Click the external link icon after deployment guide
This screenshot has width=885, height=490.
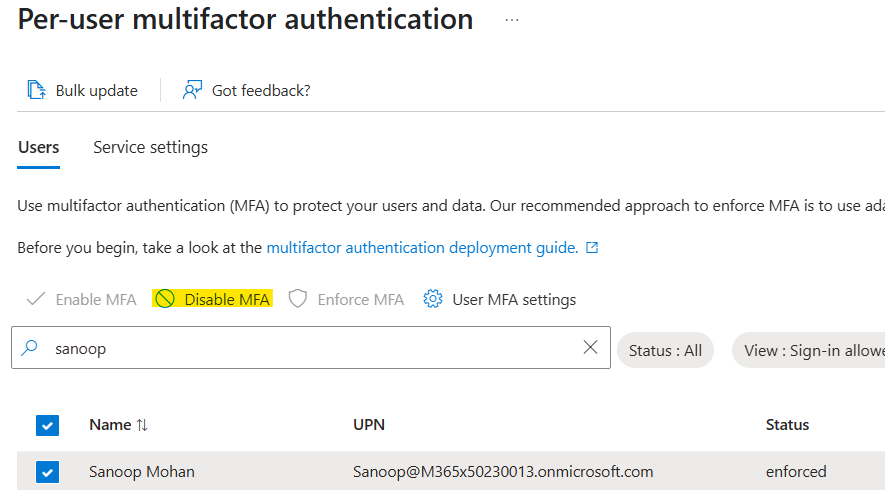(x=592, y=247)
